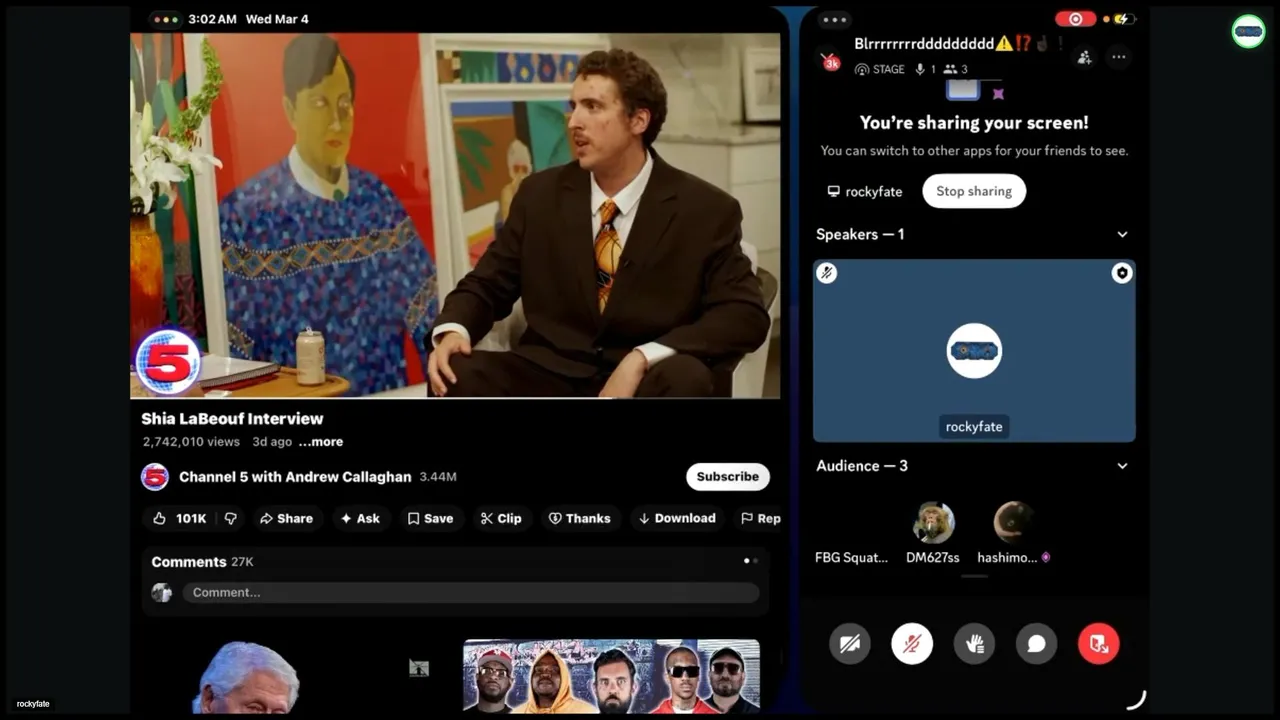The height and width of the screenshot is (720, 1280).
Task: Stop sharing your screen
Action: point(974,191)
